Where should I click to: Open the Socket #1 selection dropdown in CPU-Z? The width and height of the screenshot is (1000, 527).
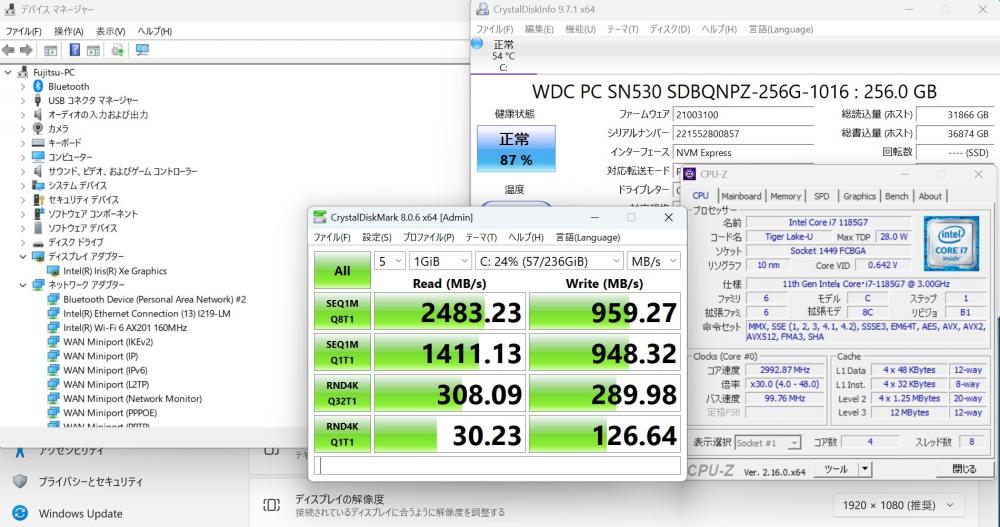tap(767, 442)
